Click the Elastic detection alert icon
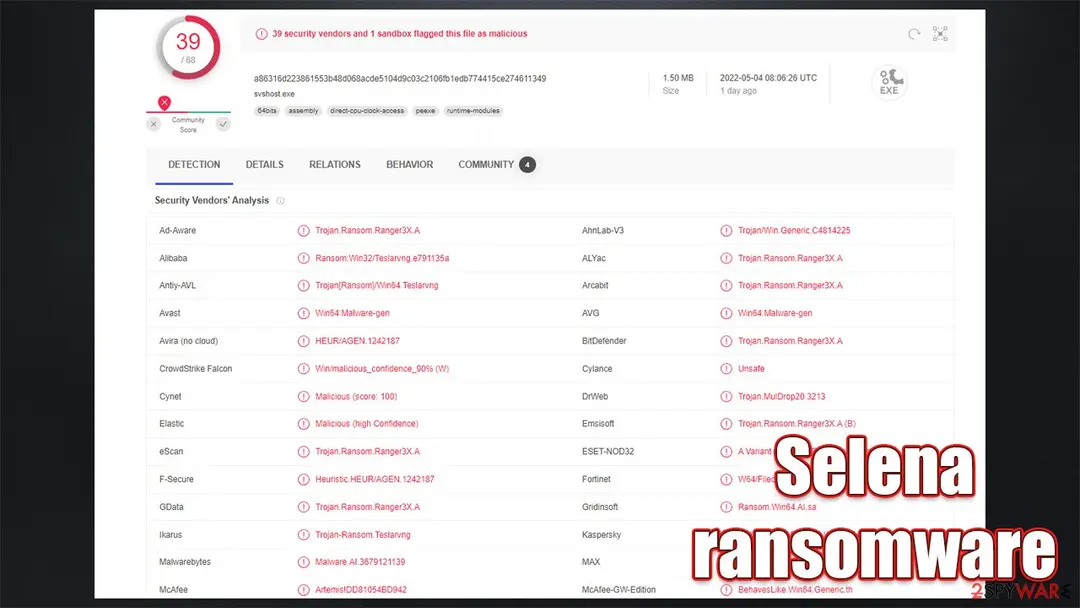 (303, 423)
